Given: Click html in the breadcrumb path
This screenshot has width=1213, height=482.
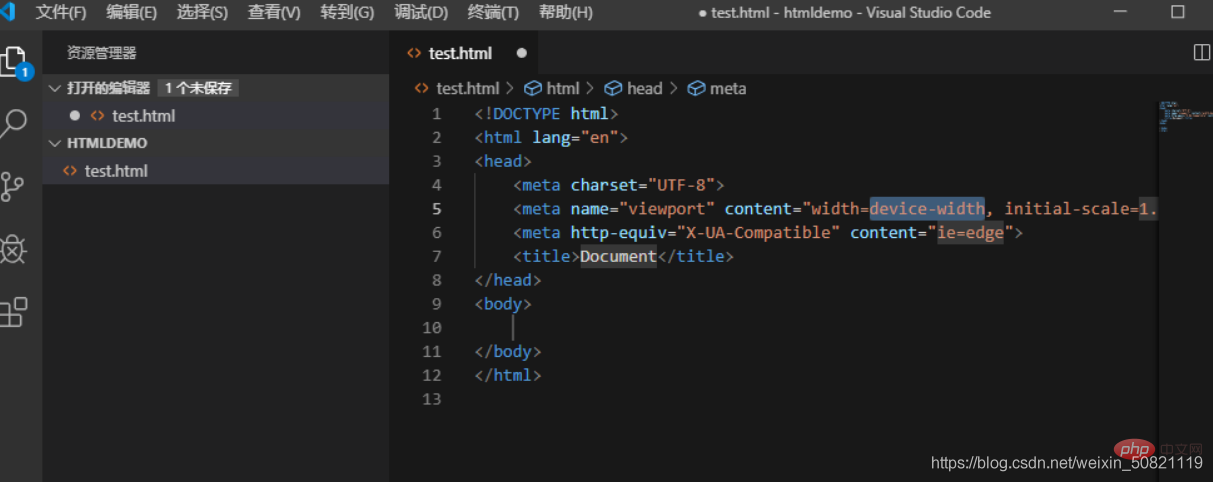Looking at the screenshot, I should pos(563,88).
